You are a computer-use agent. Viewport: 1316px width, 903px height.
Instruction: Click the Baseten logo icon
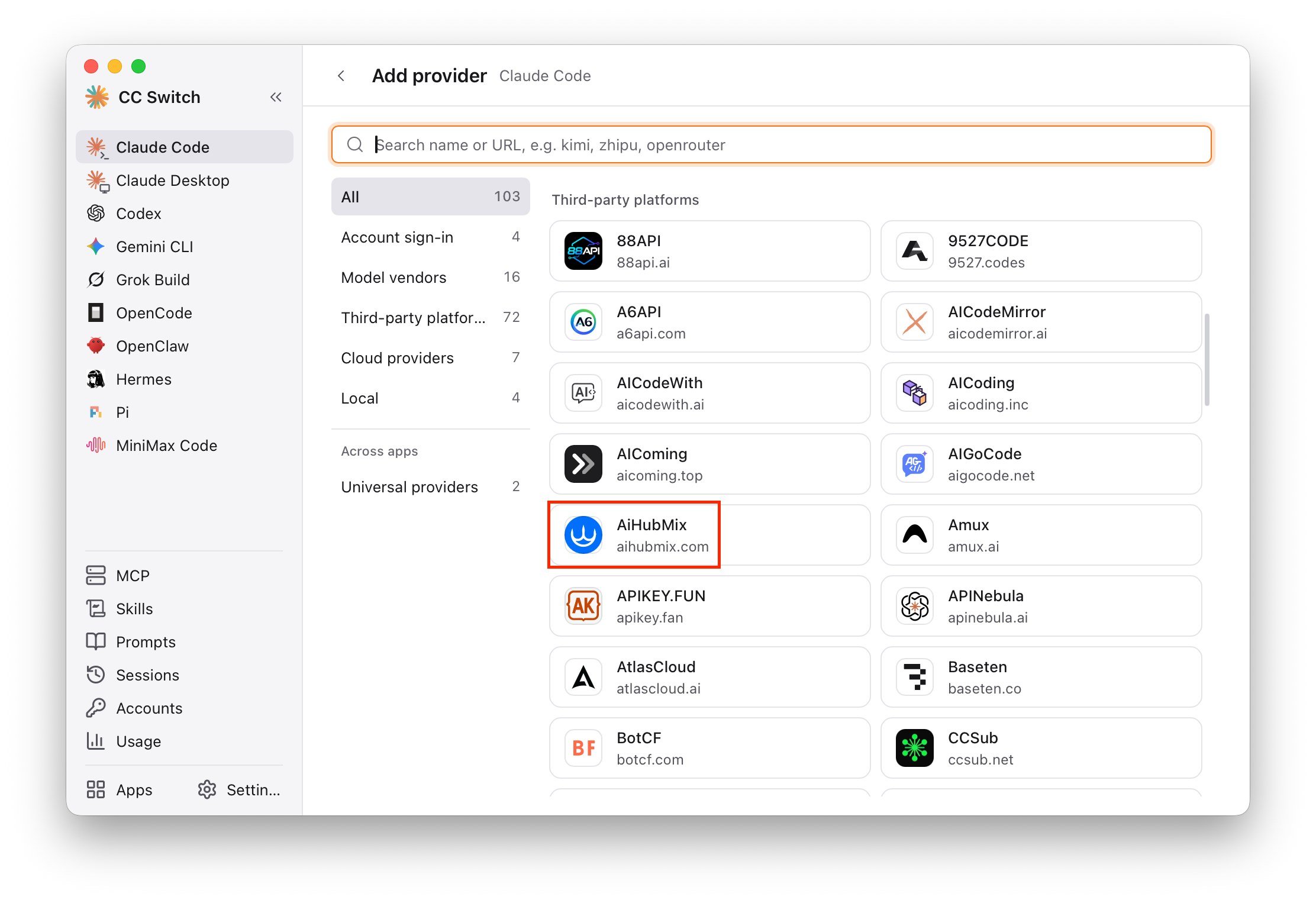915,677
